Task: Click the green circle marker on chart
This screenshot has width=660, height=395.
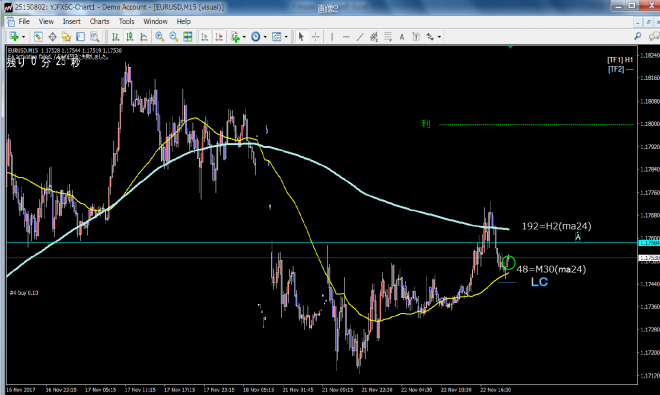Action: [x=508, y=262]
